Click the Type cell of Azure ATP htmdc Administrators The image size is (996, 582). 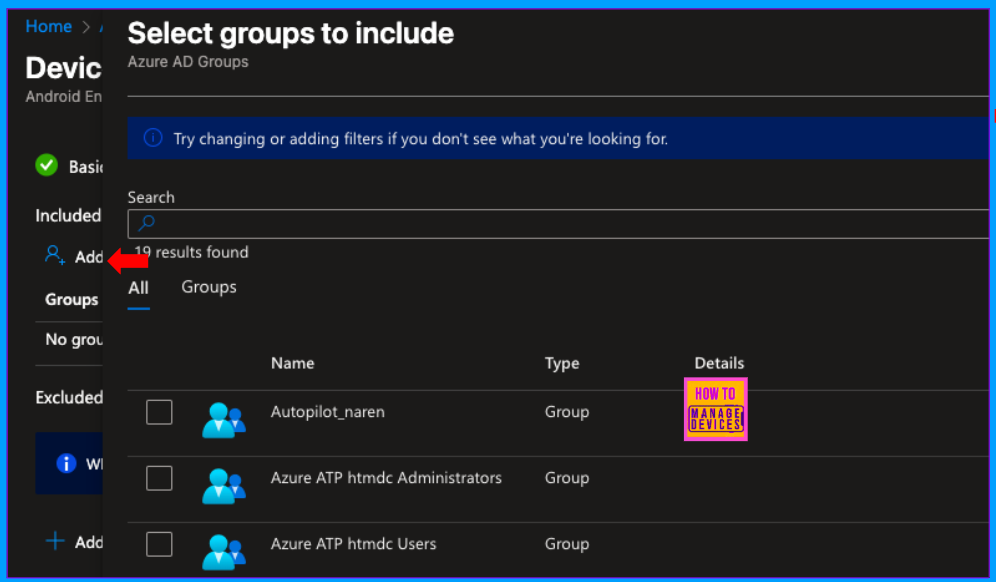567,478
